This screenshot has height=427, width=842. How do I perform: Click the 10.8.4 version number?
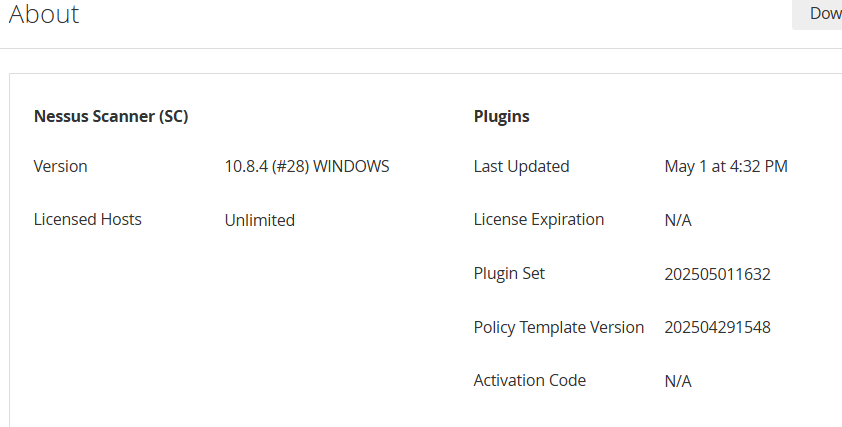tap(246, 166)
